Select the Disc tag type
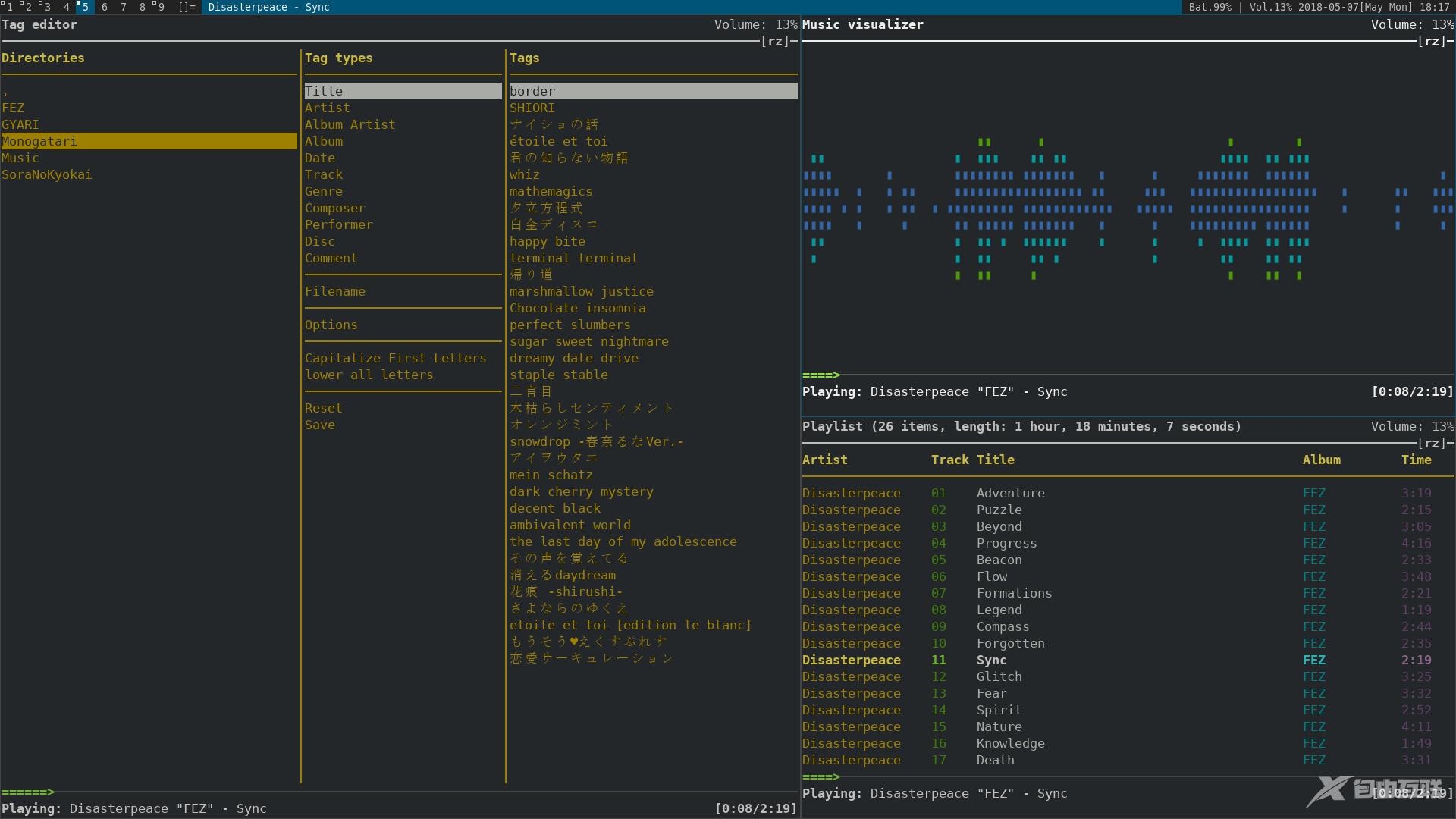1456x819 pixels. pyautogui.click(x=403, y=241)
